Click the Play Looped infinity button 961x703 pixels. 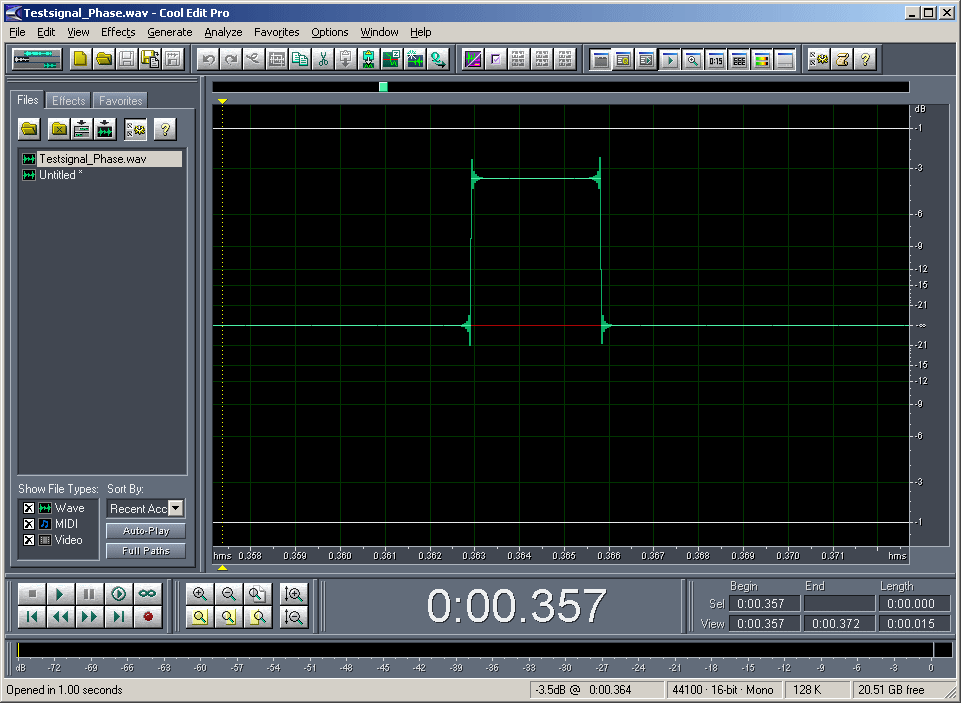[x=148, y=594]
